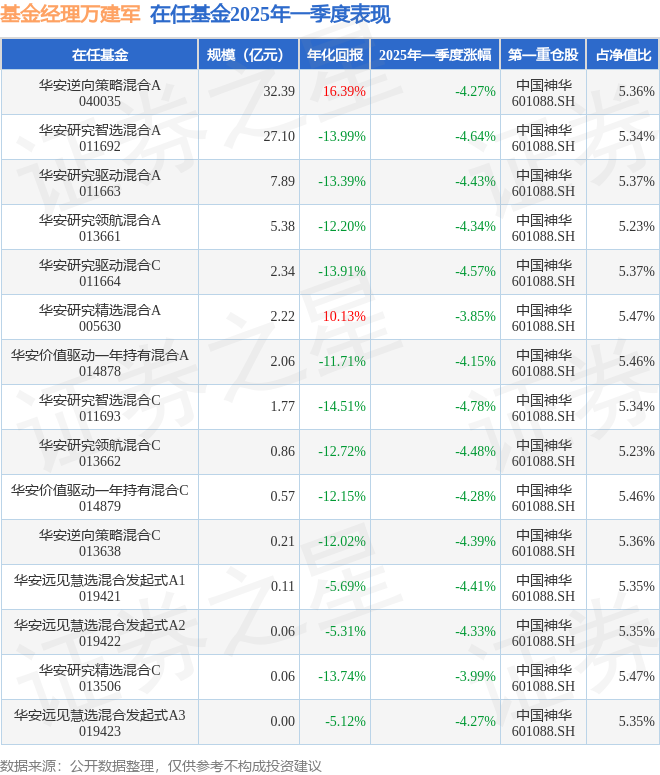This screenshot has height=775, width=660.
Task: Select fund 华安价值驱动一年持有混合A 014878
Action: click(x=100, y=363)
